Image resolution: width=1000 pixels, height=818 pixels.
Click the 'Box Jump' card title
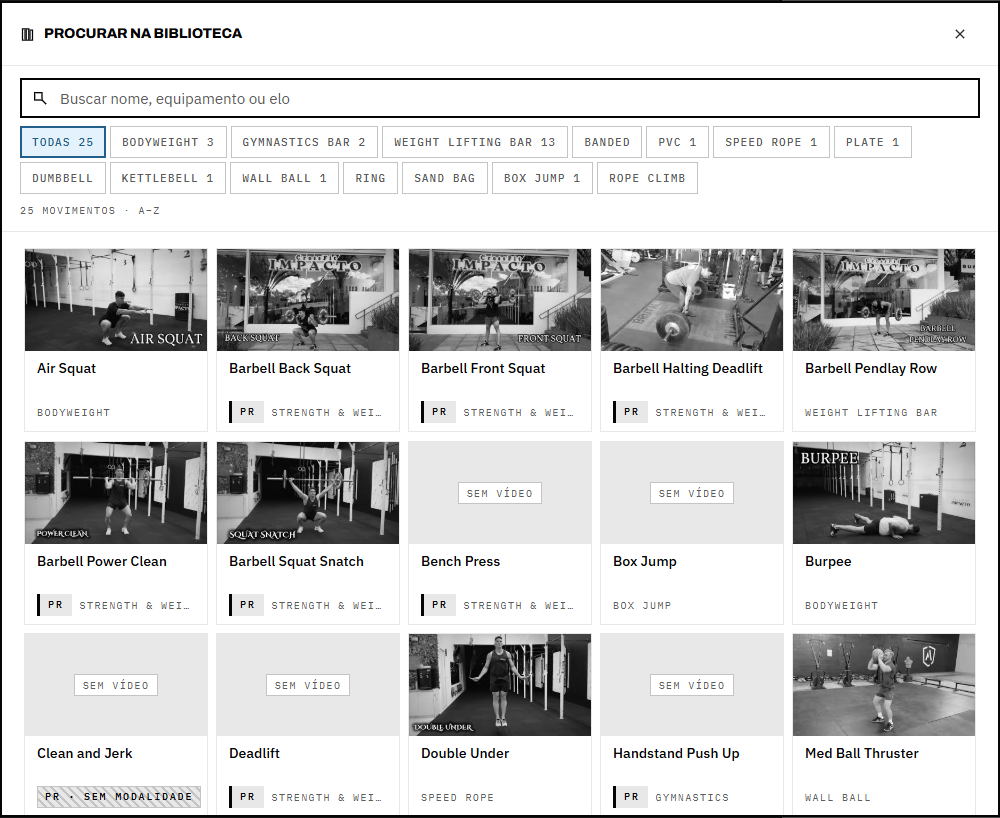645,561
